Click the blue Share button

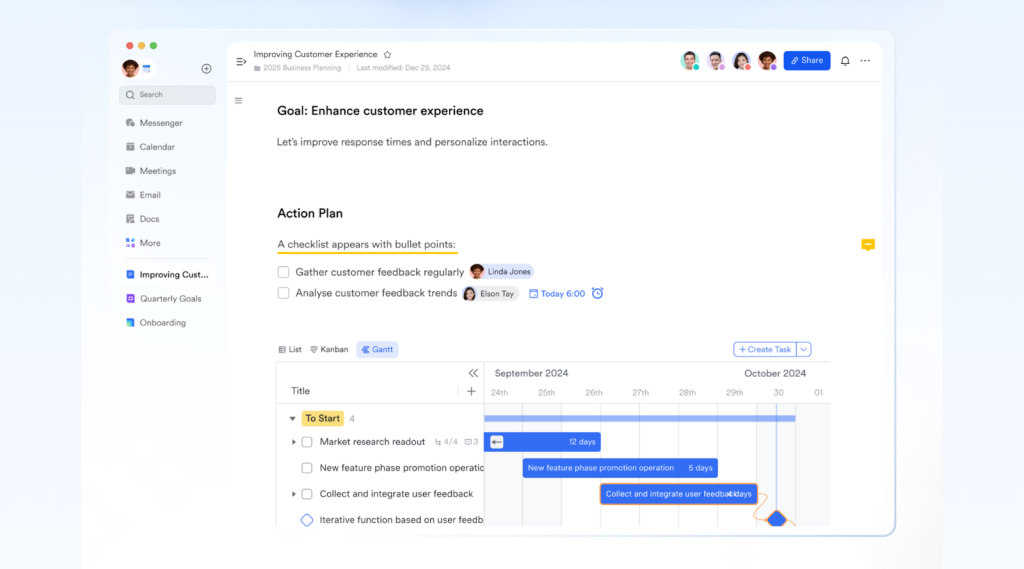[x=806, y=61]
